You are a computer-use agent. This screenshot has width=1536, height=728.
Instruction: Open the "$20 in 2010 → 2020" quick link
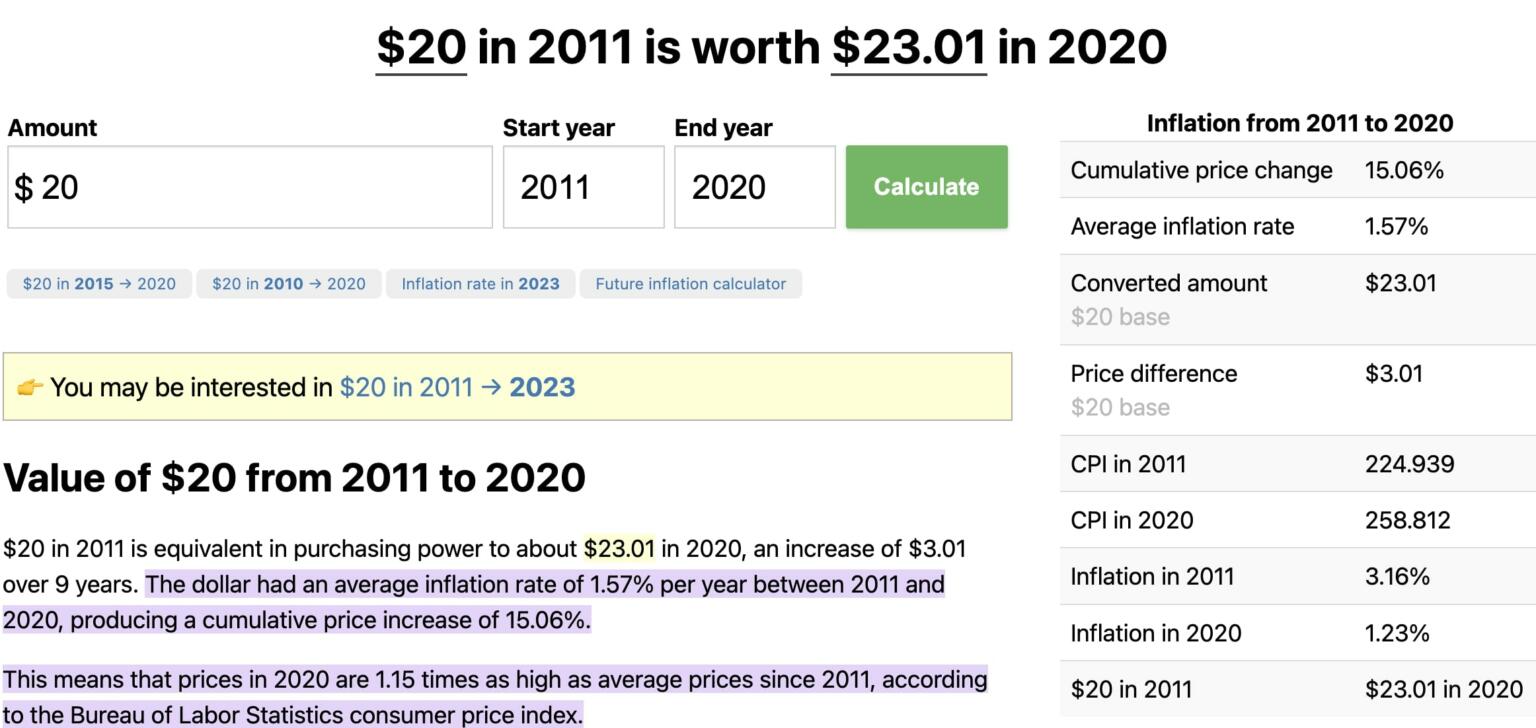coord(290,283)
